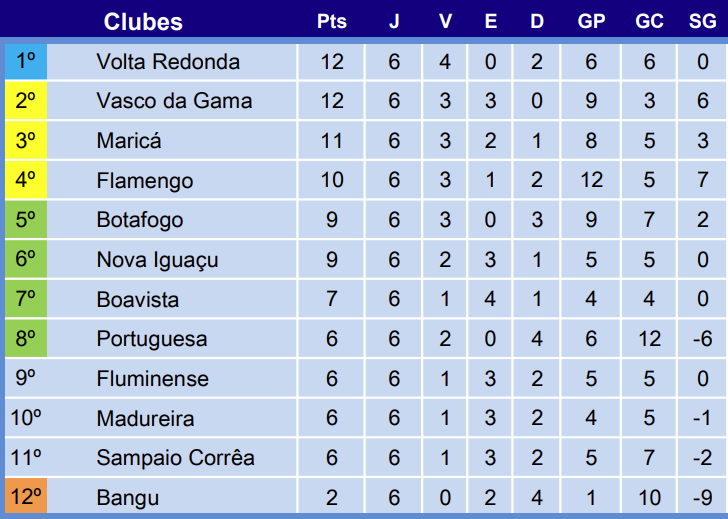Click Maricá's 11 points cell
Image resolution: width=728 pixels, height=519 pixels.
click(331, 141)
